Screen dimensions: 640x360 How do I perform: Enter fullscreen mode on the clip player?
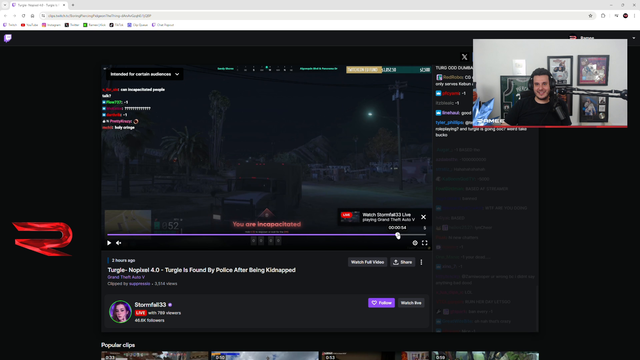[x=424, y=243]
